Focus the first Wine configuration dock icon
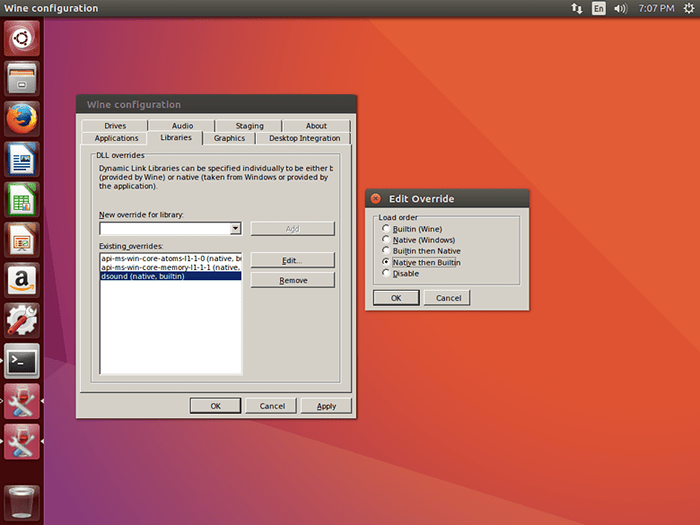Viewport: 700px width, 525px height. tap(21, 401)
